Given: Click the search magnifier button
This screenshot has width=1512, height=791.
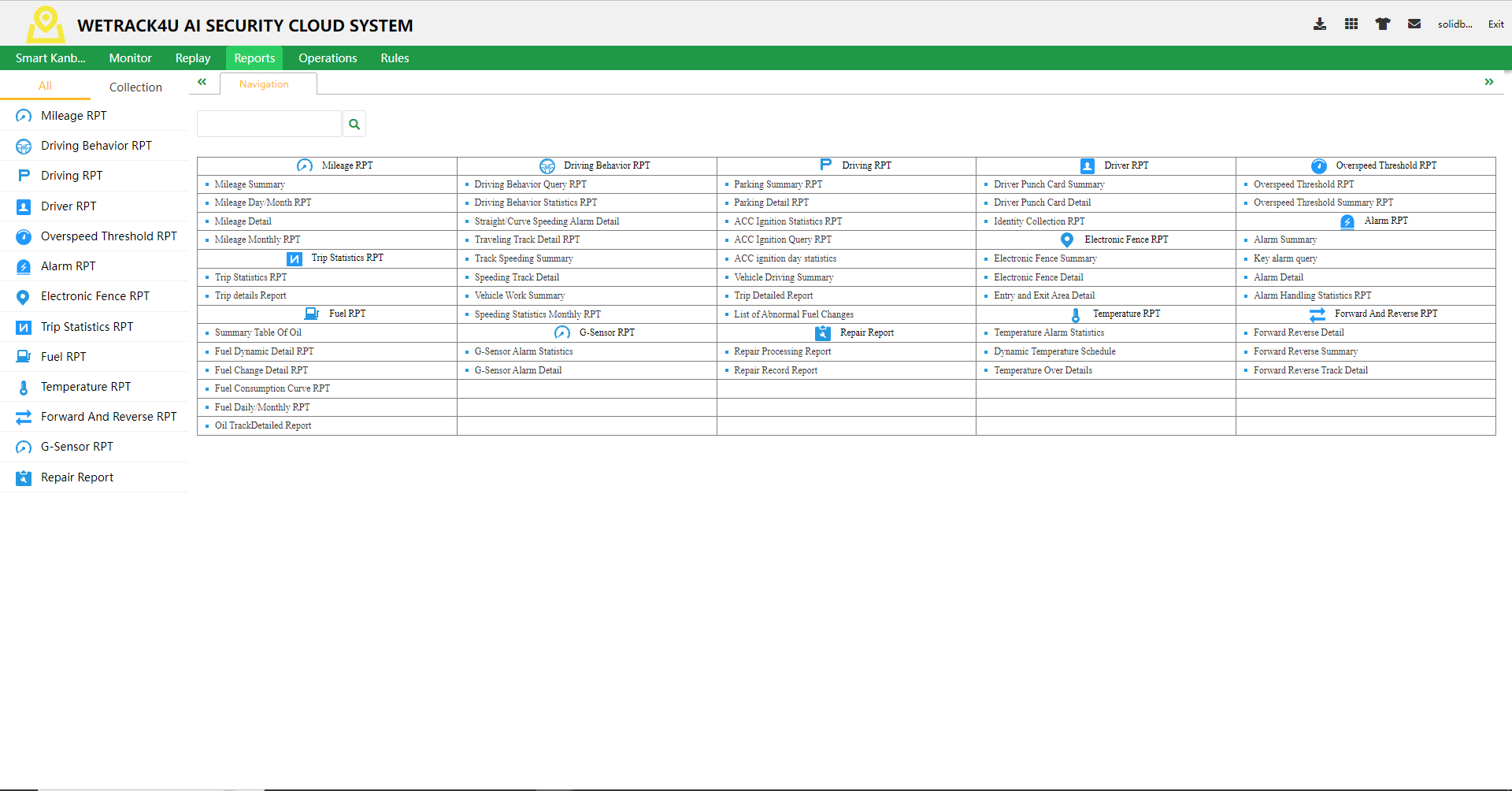Looking at the screenshot, I should (354, 124).
